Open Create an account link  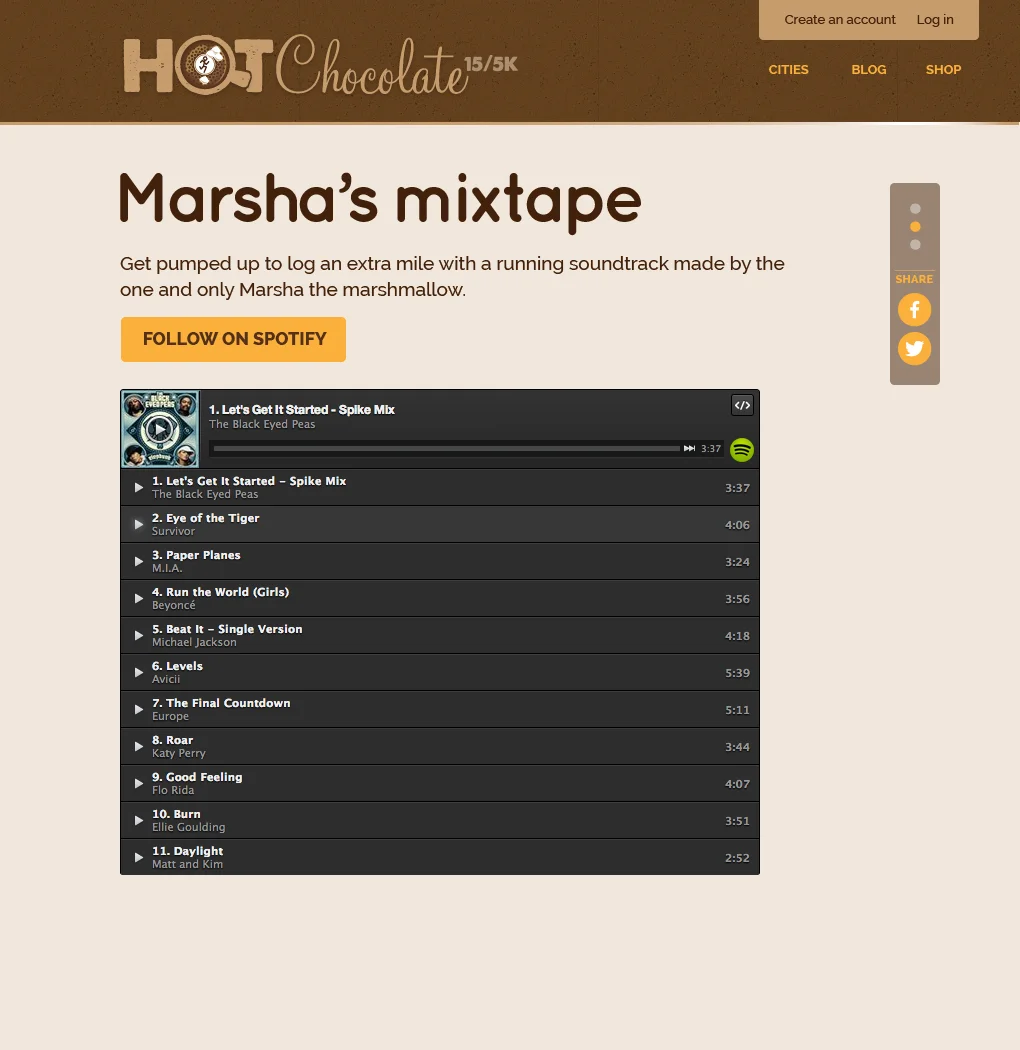click(840, 19)
